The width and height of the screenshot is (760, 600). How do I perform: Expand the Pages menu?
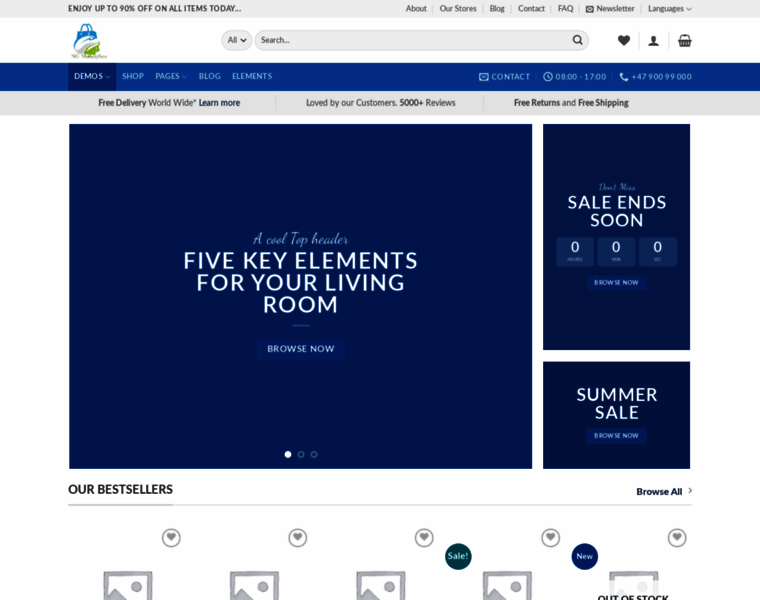coord(171,77)
